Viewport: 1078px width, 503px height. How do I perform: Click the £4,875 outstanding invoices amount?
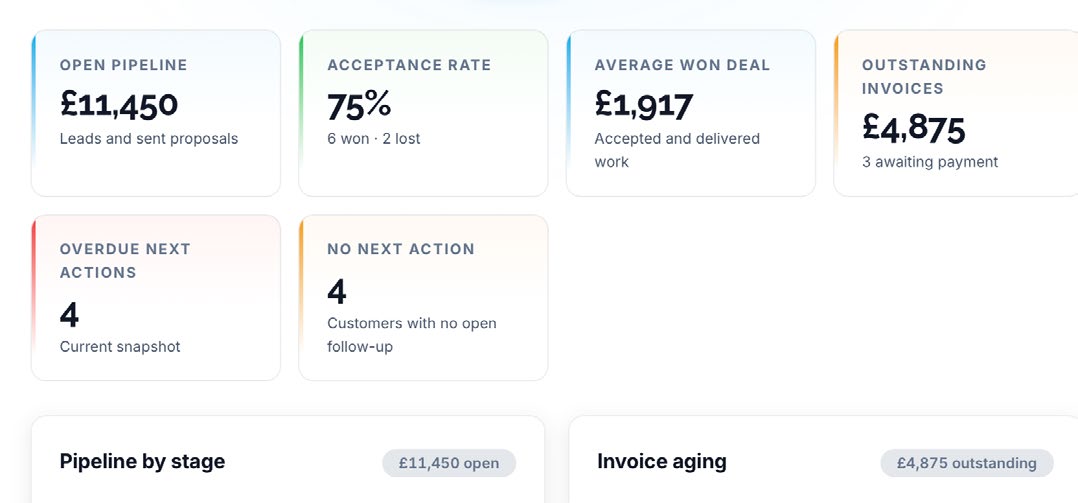click(x=914, y=128)
